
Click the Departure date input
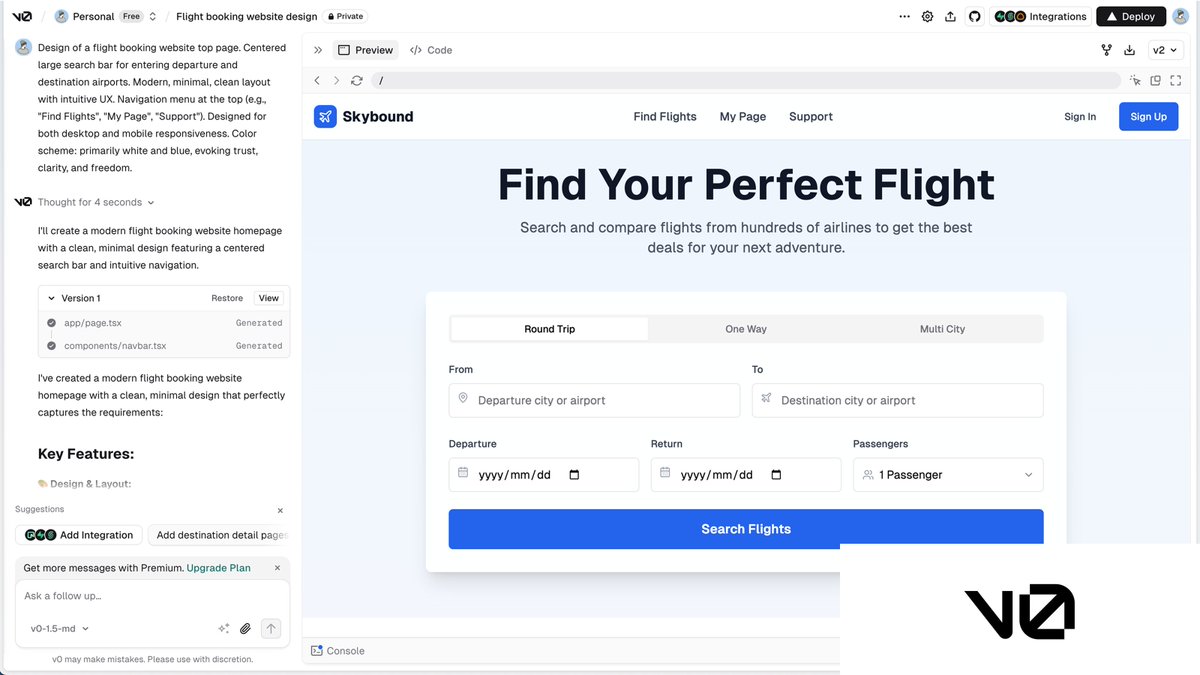click(544, 475)
